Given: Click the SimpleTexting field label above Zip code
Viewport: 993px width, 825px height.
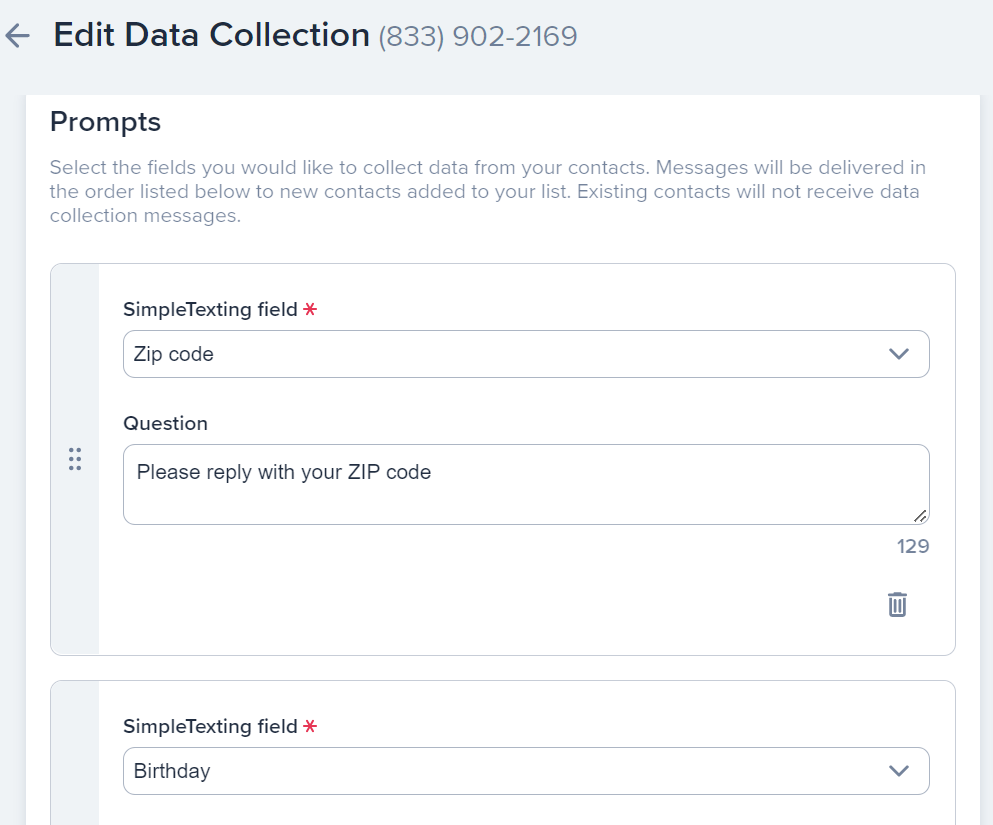Looking at the screenshot, I should [x=210, y=310].
